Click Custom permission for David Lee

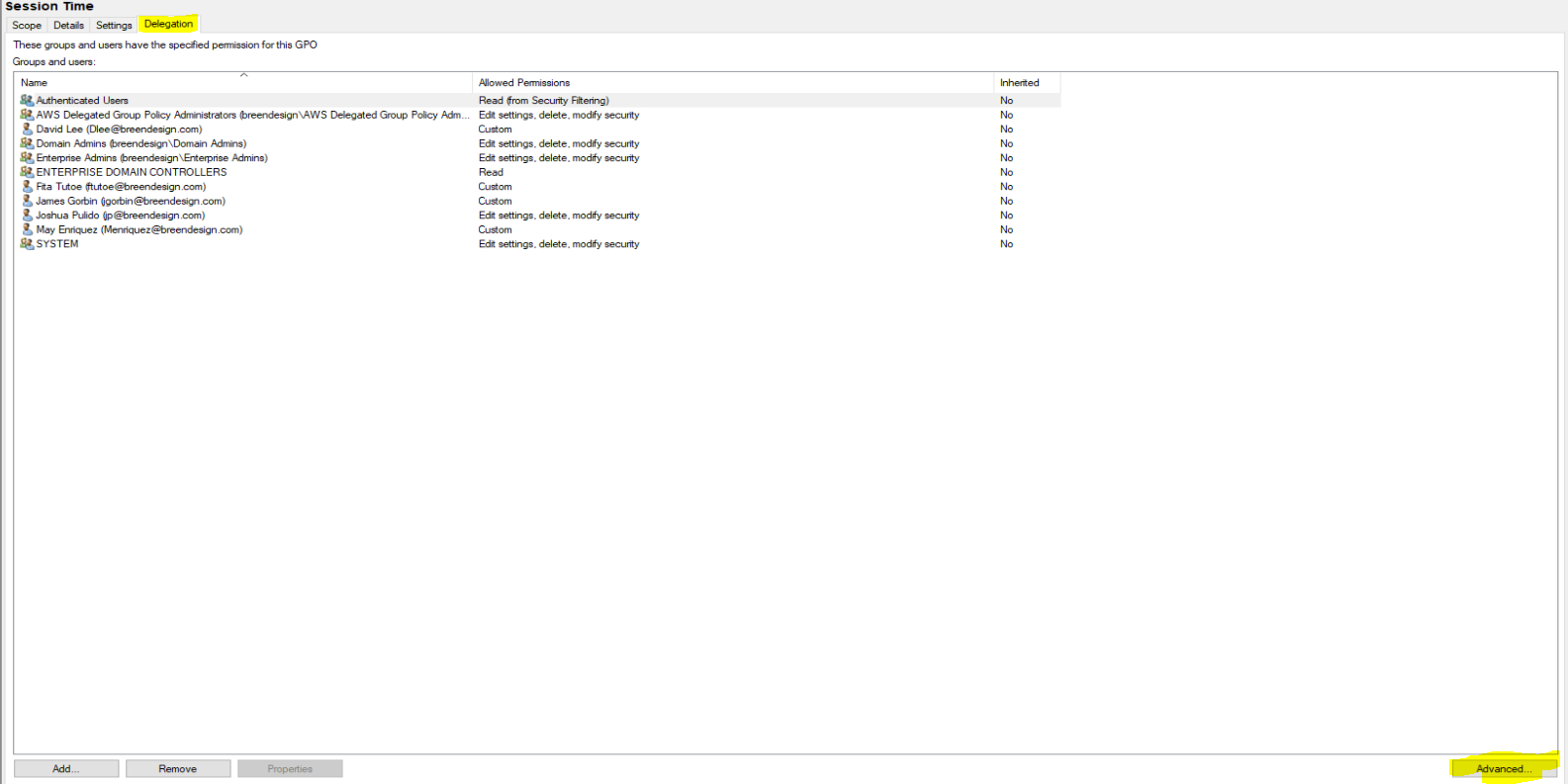point(496,129)
